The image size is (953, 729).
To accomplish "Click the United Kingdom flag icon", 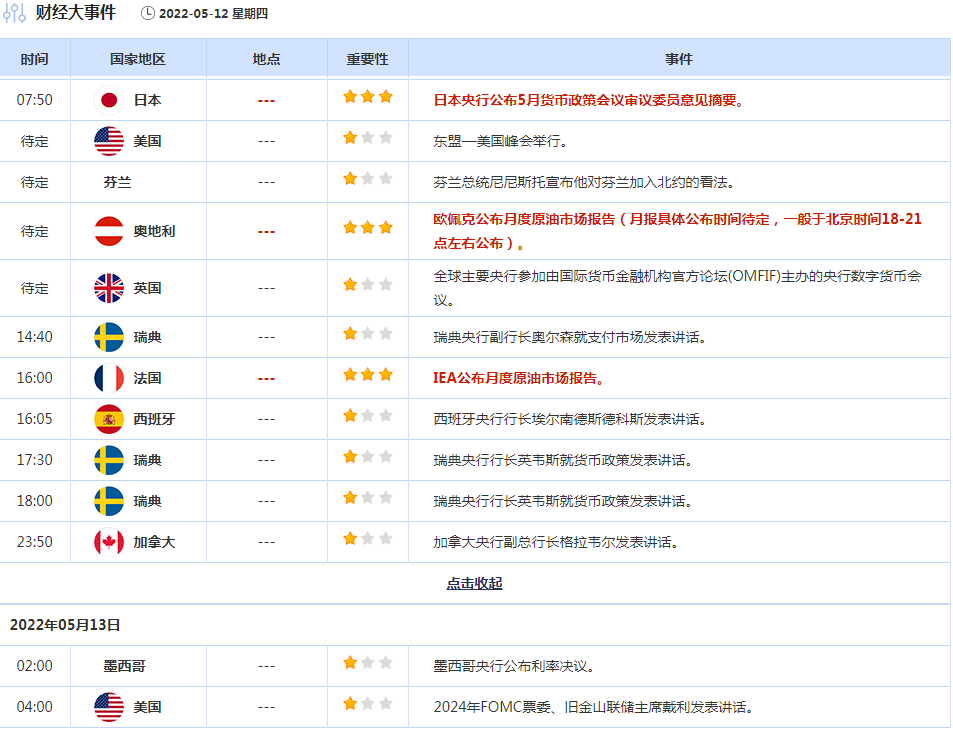I will pos(109,288).
